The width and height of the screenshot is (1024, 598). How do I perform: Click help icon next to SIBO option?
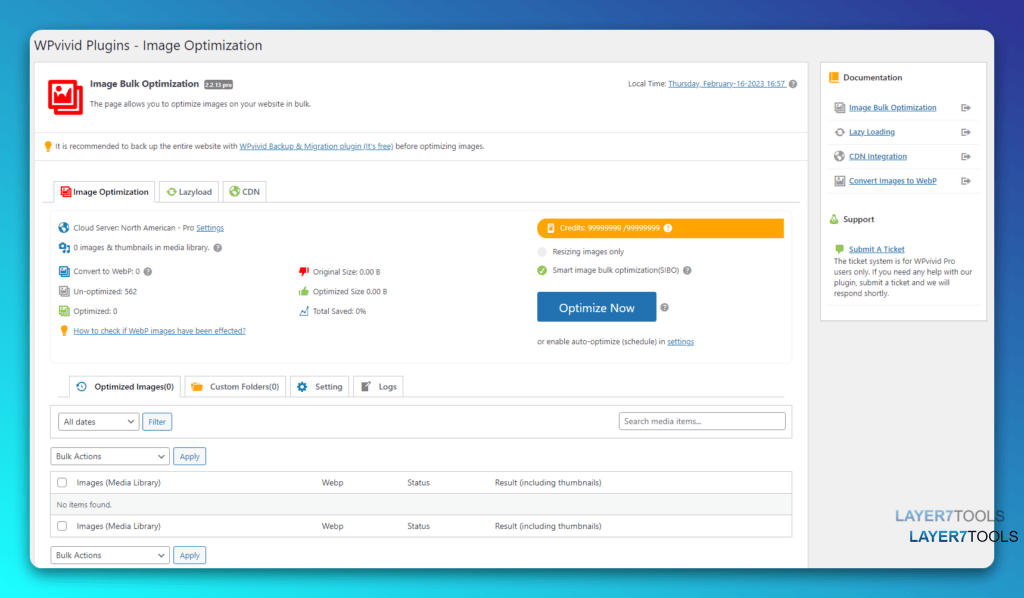[687, 270]
